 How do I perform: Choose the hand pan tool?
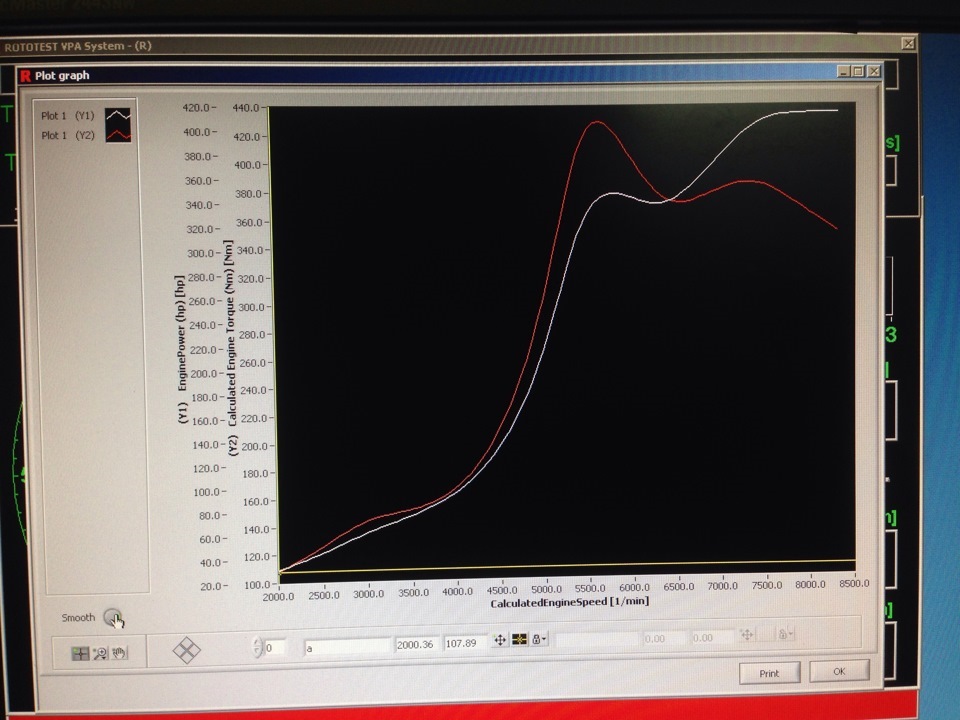pos(119,653)
